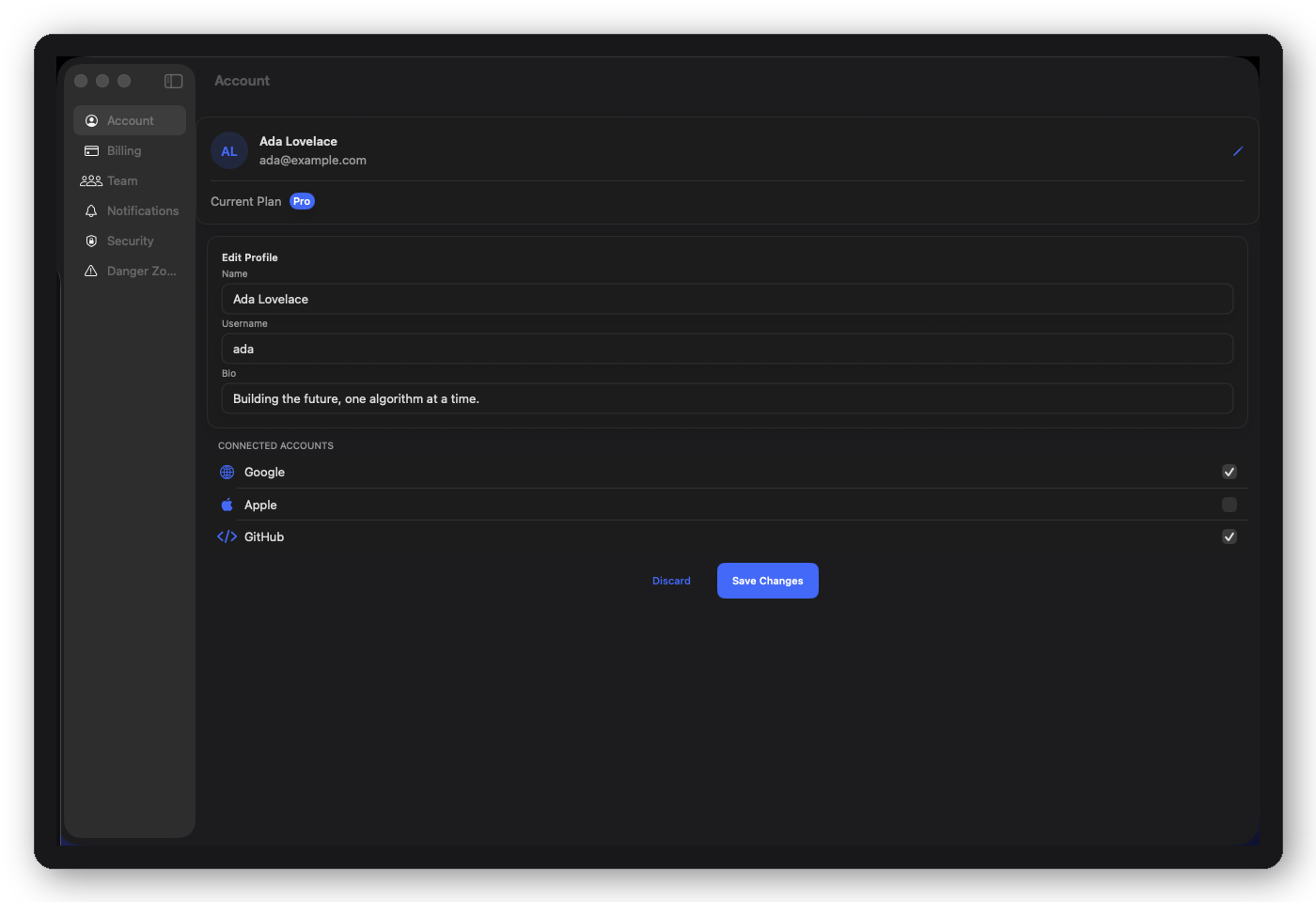Click the Save Changes button

(768, 581)
